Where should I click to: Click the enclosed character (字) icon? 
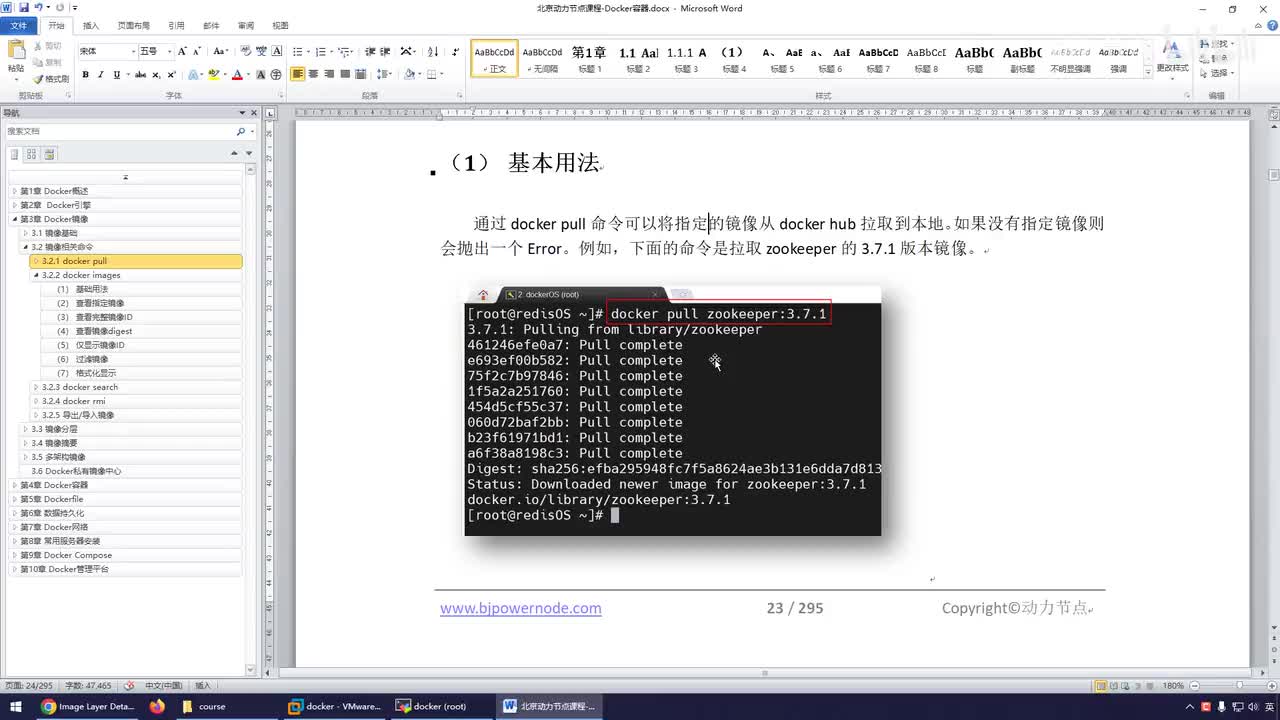tap(275, 75)
